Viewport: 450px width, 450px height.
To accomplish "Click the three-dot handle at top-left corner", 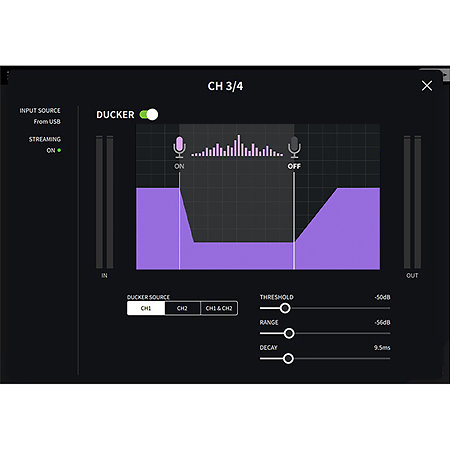I will click(x=7, y=75).
